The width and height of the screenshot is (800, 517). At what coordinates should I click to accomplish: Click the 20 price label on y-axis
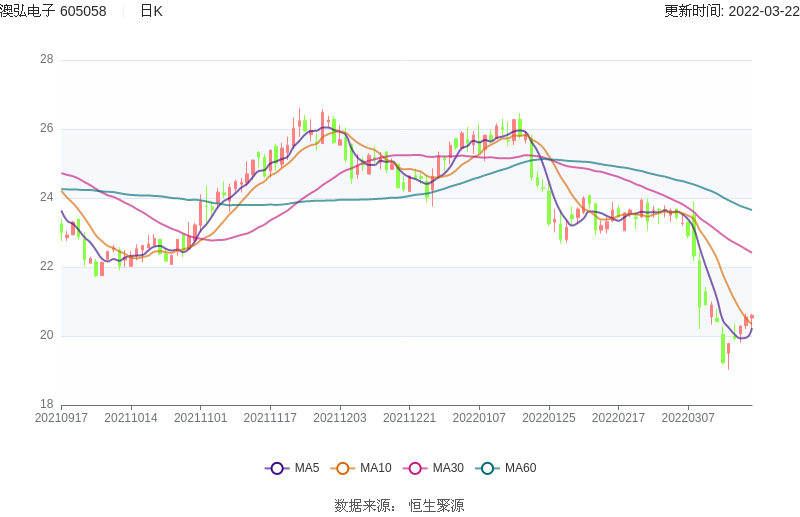coord(46,335)
